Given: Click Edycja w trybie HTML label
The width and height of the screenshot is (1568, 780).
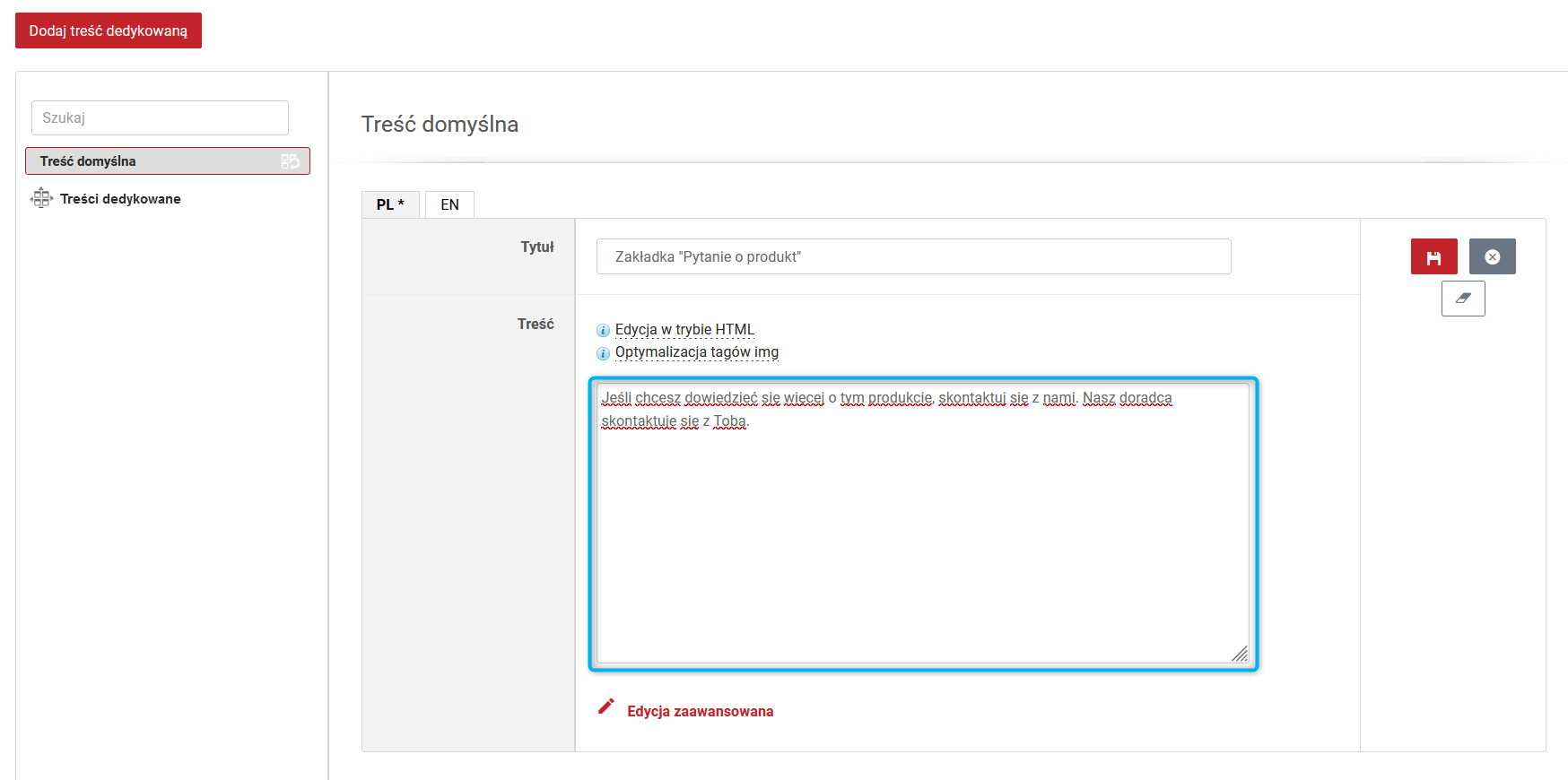Looking at the screenshot, I should [x=684, y=330].
